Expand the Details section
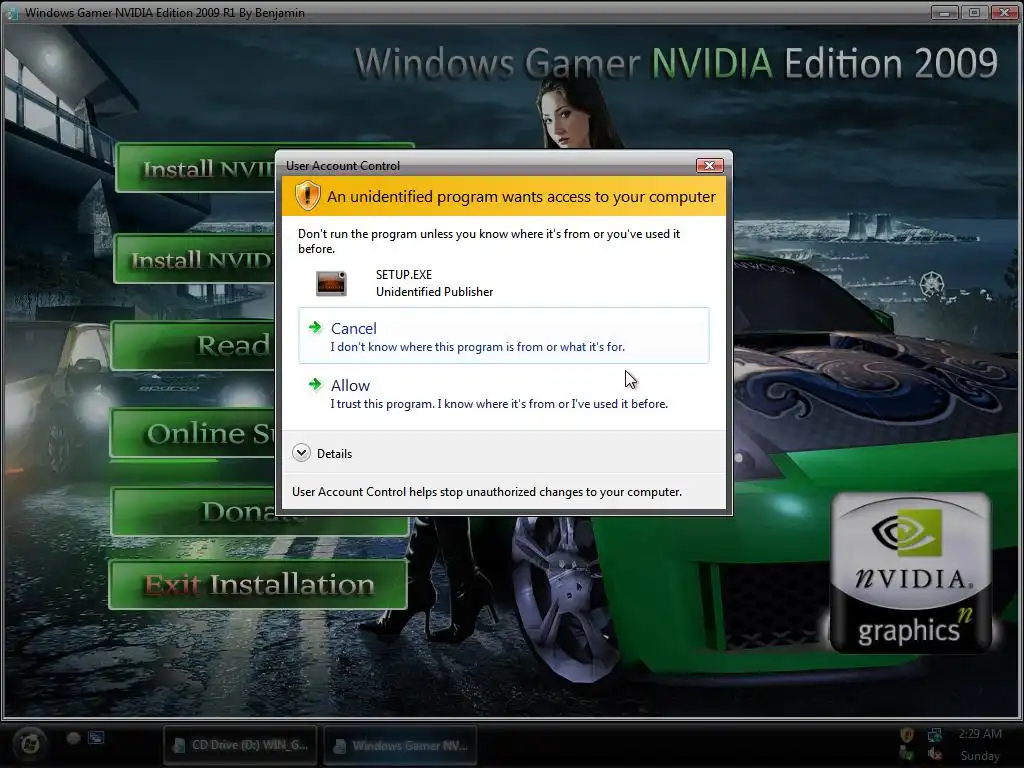The image size is (1024, 768). point(322,453)
